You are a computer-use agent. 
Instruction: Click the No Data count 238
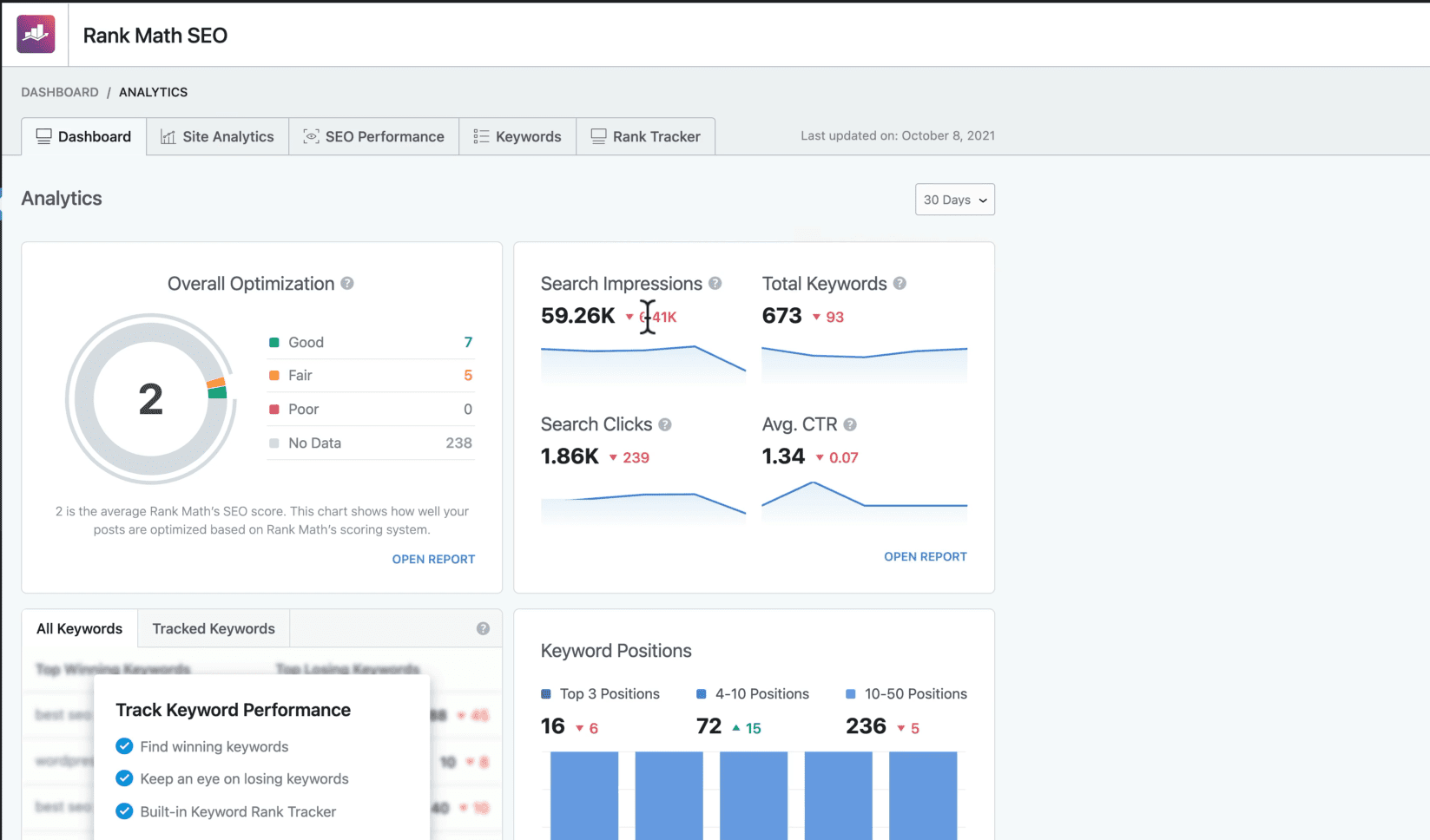(458, 443)
